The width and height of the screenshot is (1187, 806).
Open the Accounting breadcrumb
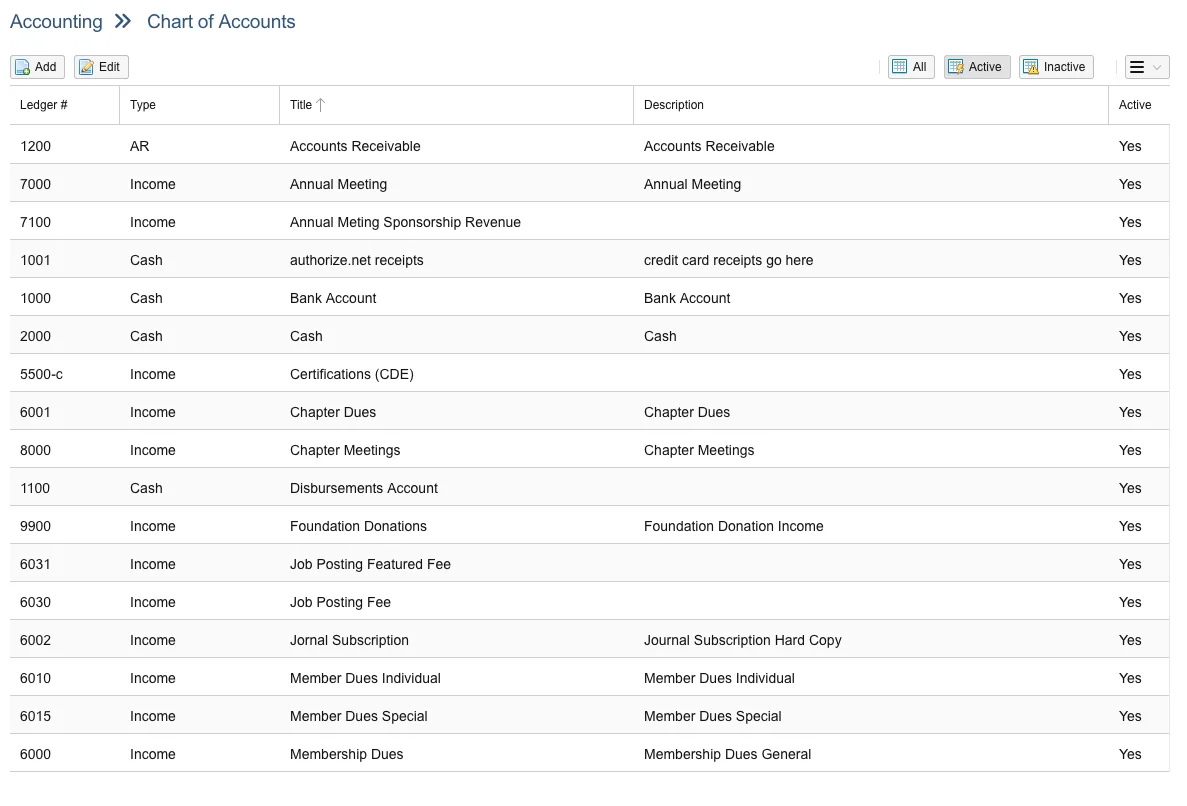pos(56,21)
